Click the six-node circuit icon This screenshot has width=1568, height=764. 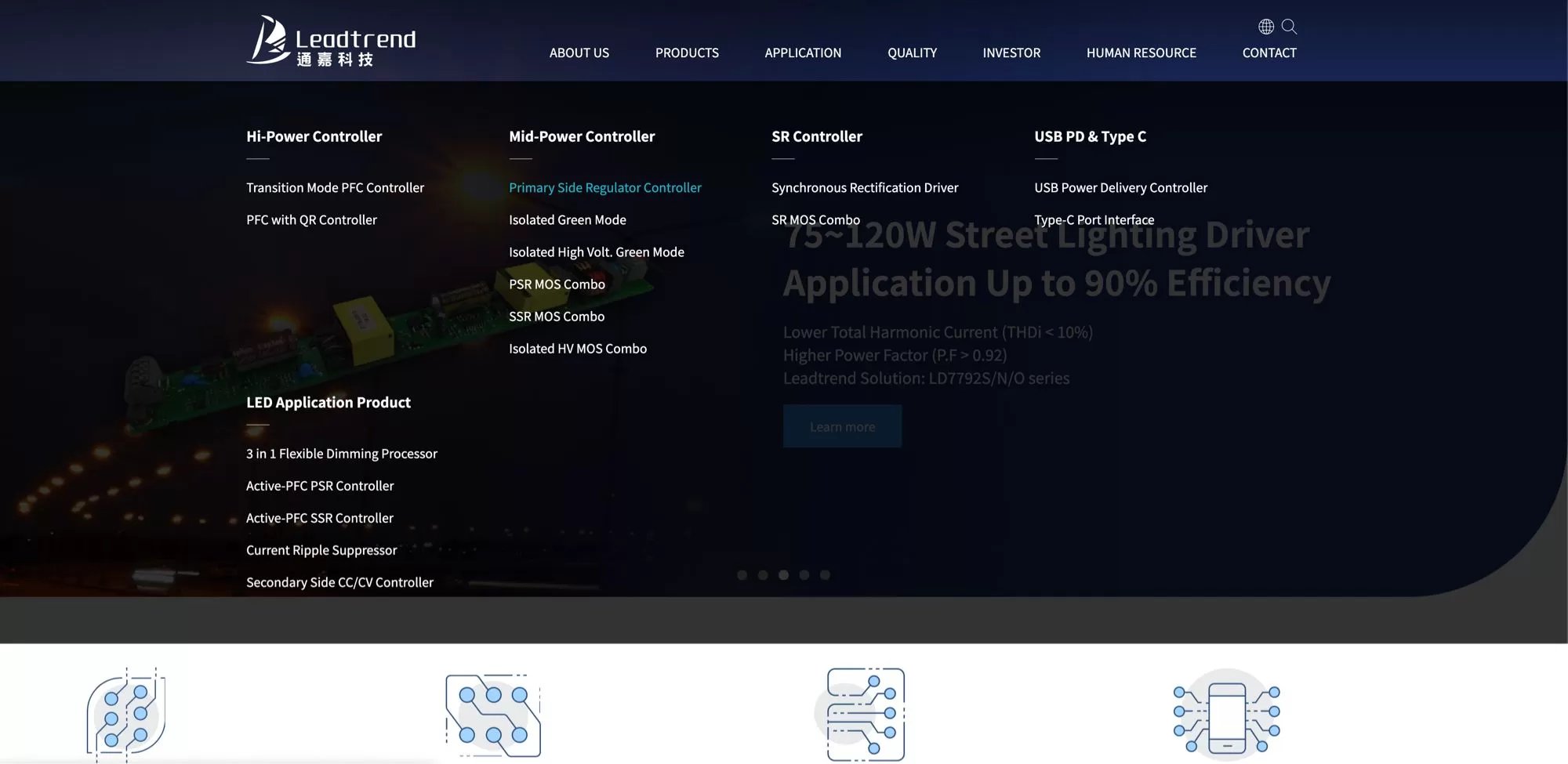493,715
